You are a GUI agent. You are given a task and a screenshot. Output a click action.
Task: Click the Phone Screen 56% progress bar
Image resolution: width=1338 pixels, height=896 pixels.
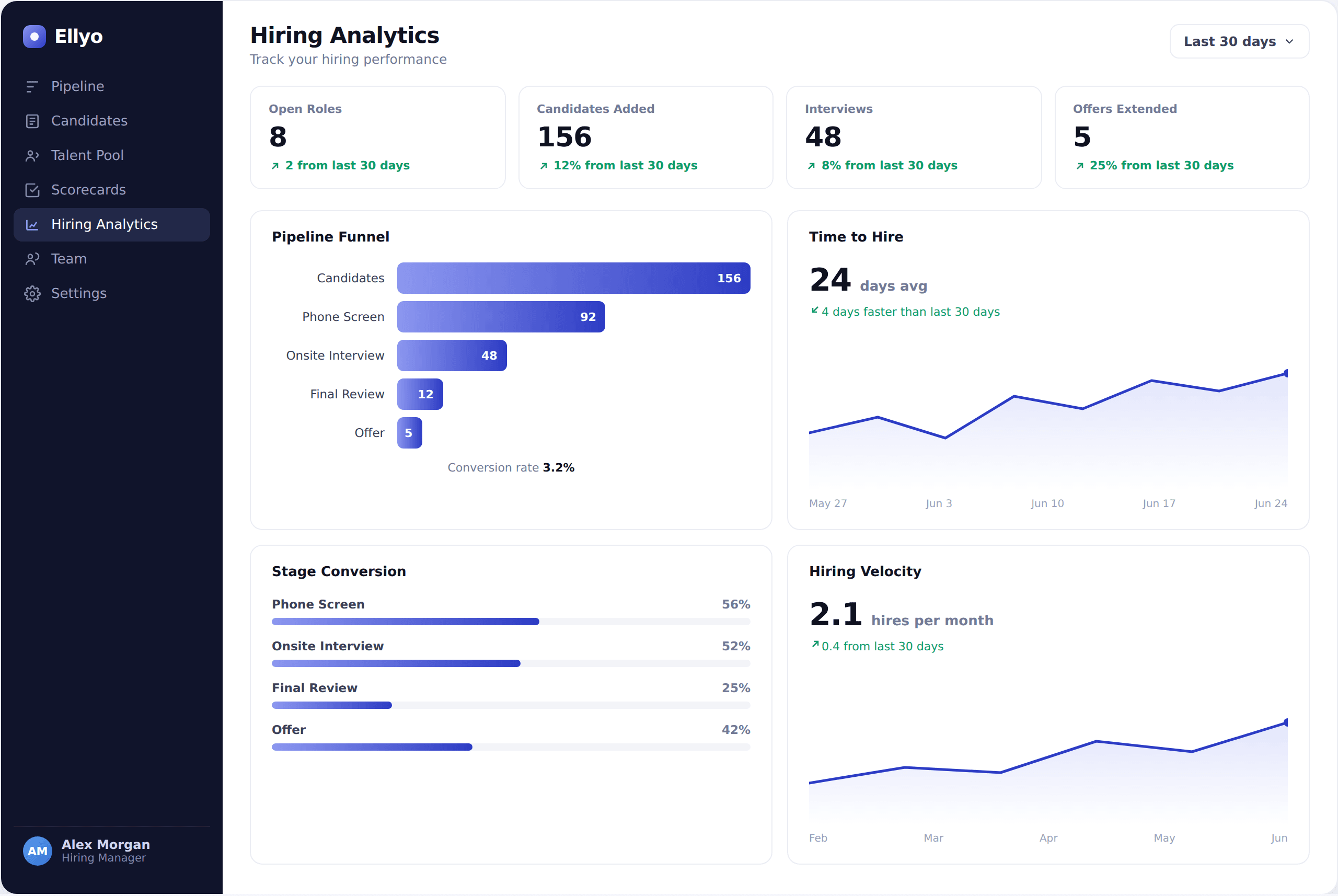pyautogui.click(x=511, y=622)
